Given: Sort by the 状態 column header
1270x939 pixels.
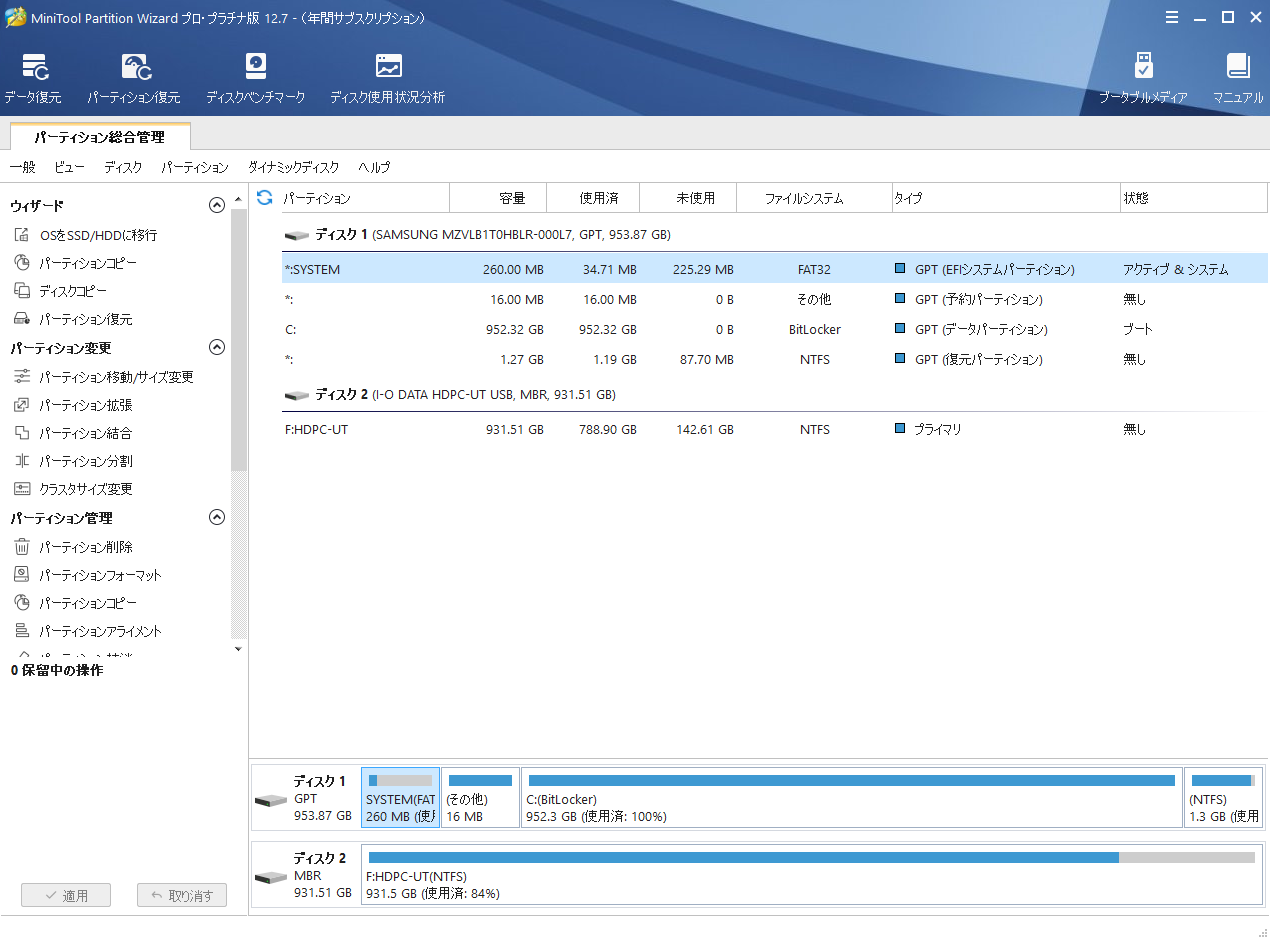Looking at the screenshot, I should (1194, 198).
